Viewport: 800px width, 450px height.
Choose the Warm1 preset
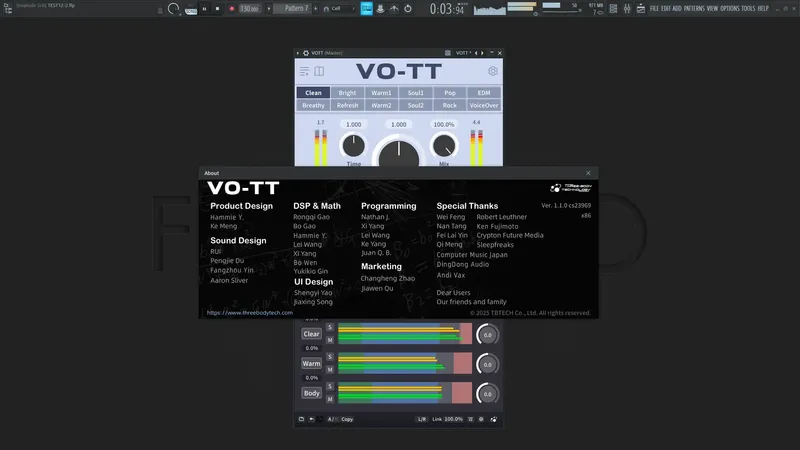(x=381, y=93)
